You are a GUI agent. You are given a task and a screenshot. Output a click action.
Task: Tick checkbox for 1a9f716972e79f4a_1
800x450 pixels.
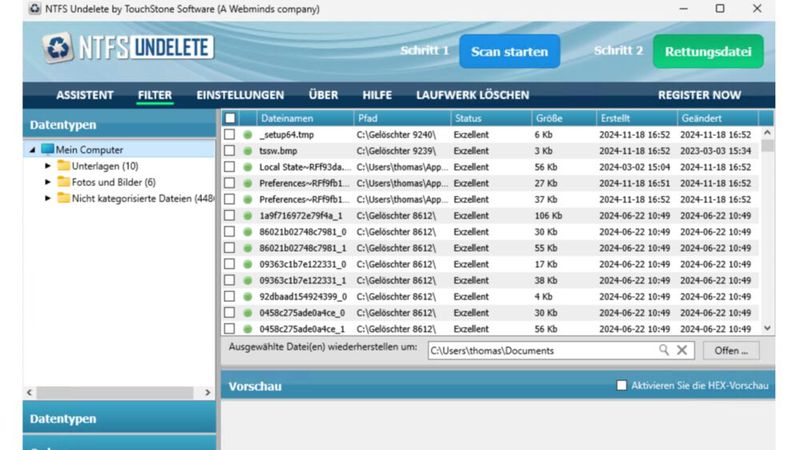[230, 215]
